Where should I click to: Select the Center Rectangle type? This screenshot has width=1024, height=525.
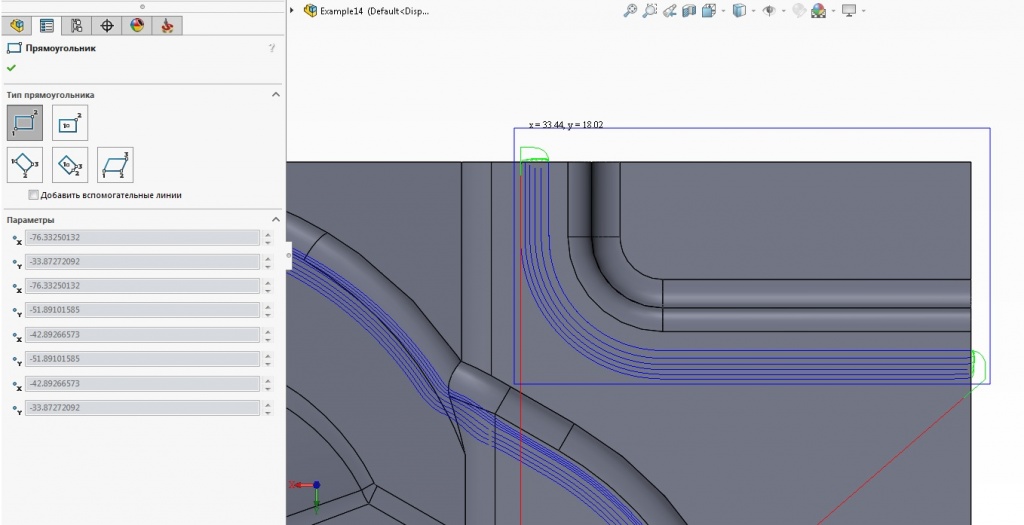click(70, 123)
